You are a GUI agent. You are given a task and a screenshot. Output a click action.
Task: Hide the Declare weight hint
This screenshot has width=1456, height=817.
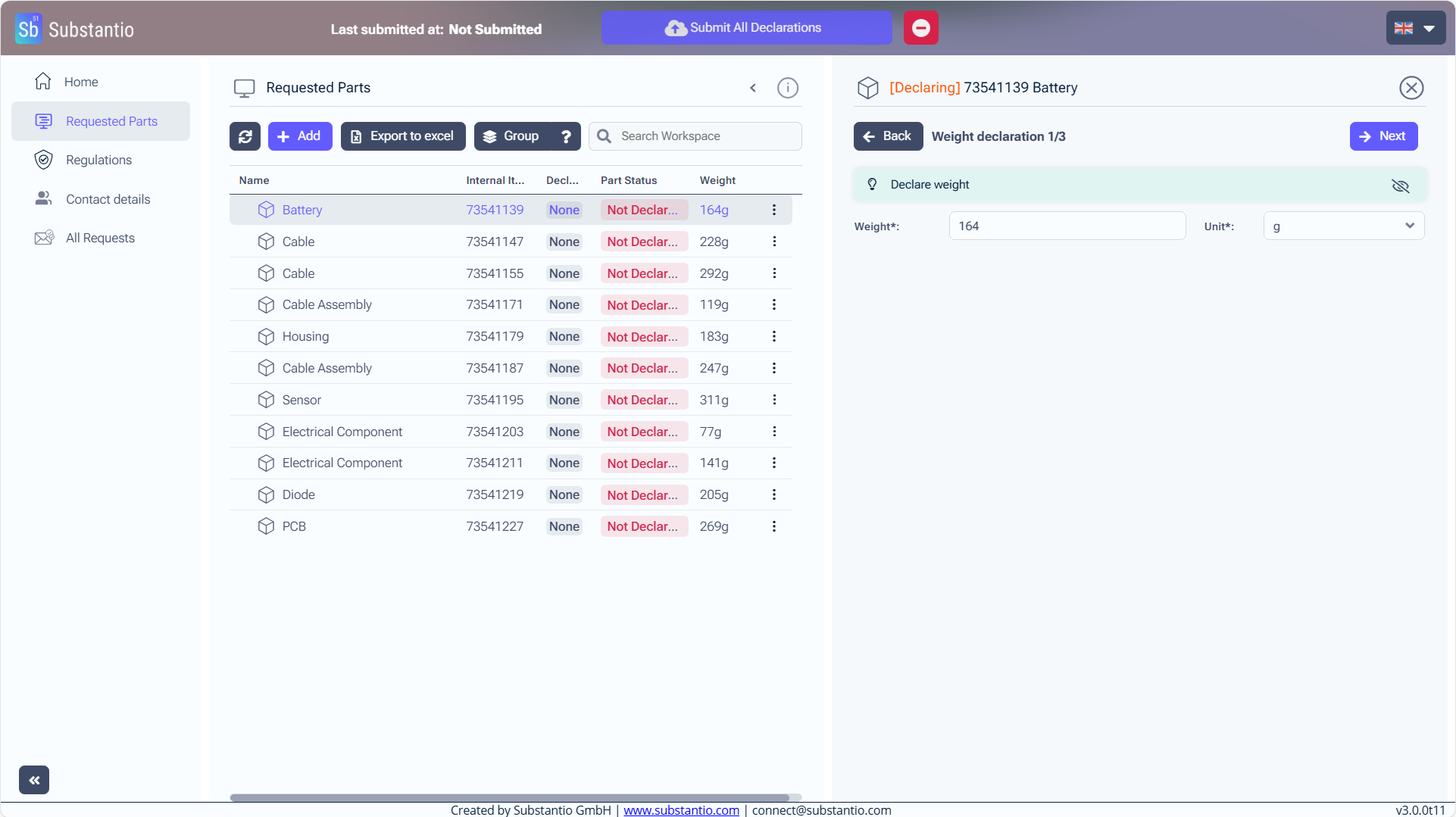coord(1400,186)
